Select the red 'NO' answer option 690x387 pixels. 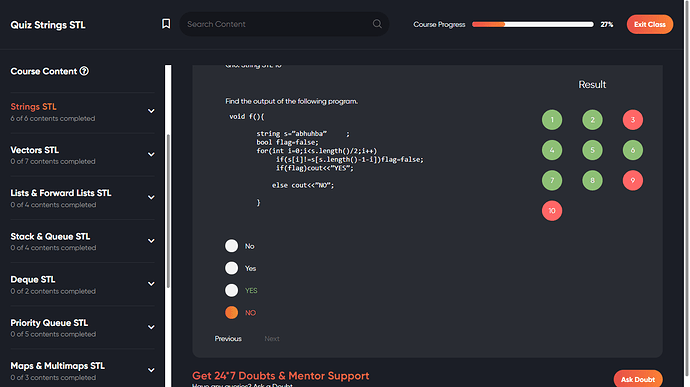pos(231,312)
